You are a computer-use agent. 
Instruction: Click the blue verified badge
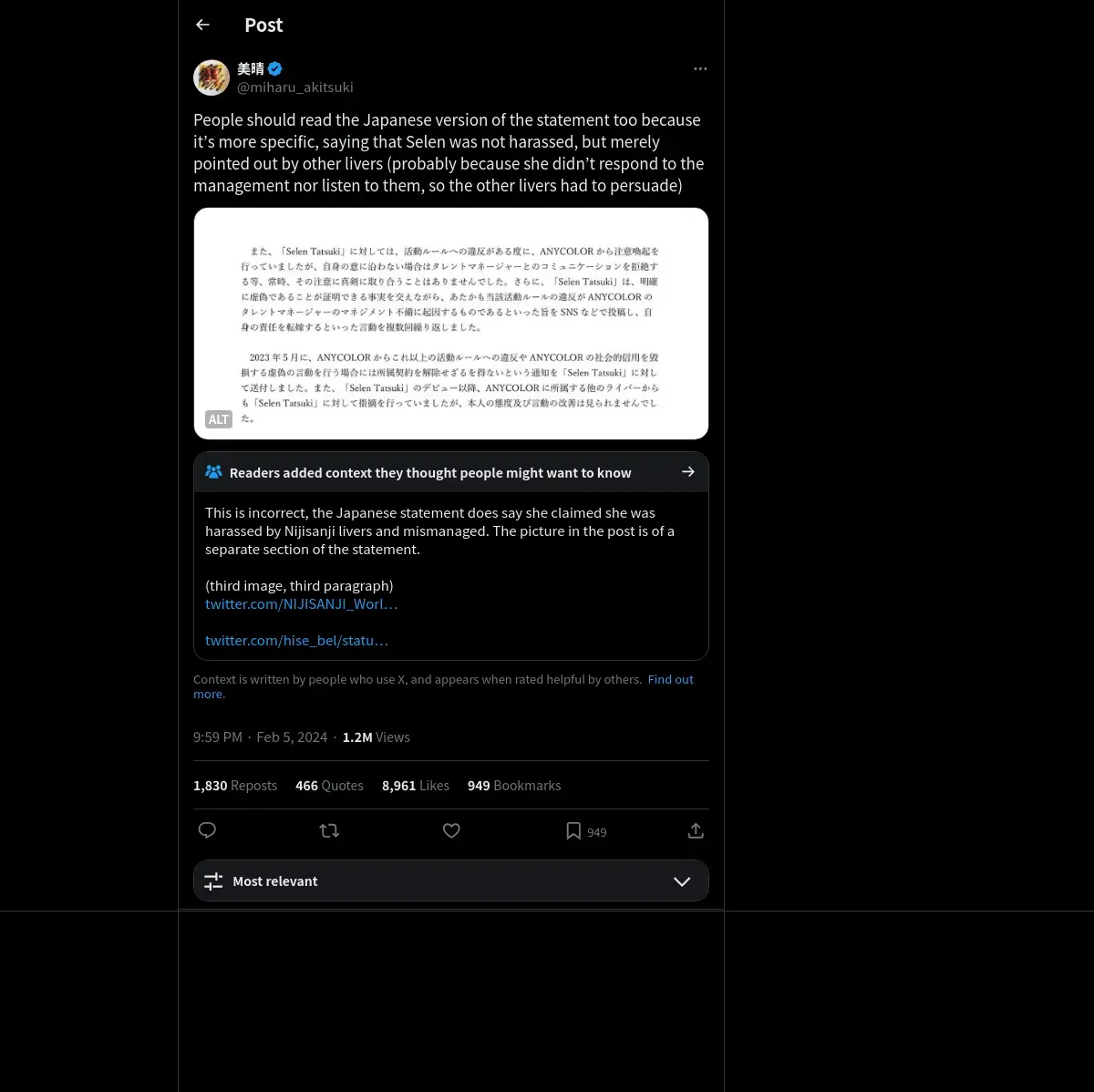point(274,69)
